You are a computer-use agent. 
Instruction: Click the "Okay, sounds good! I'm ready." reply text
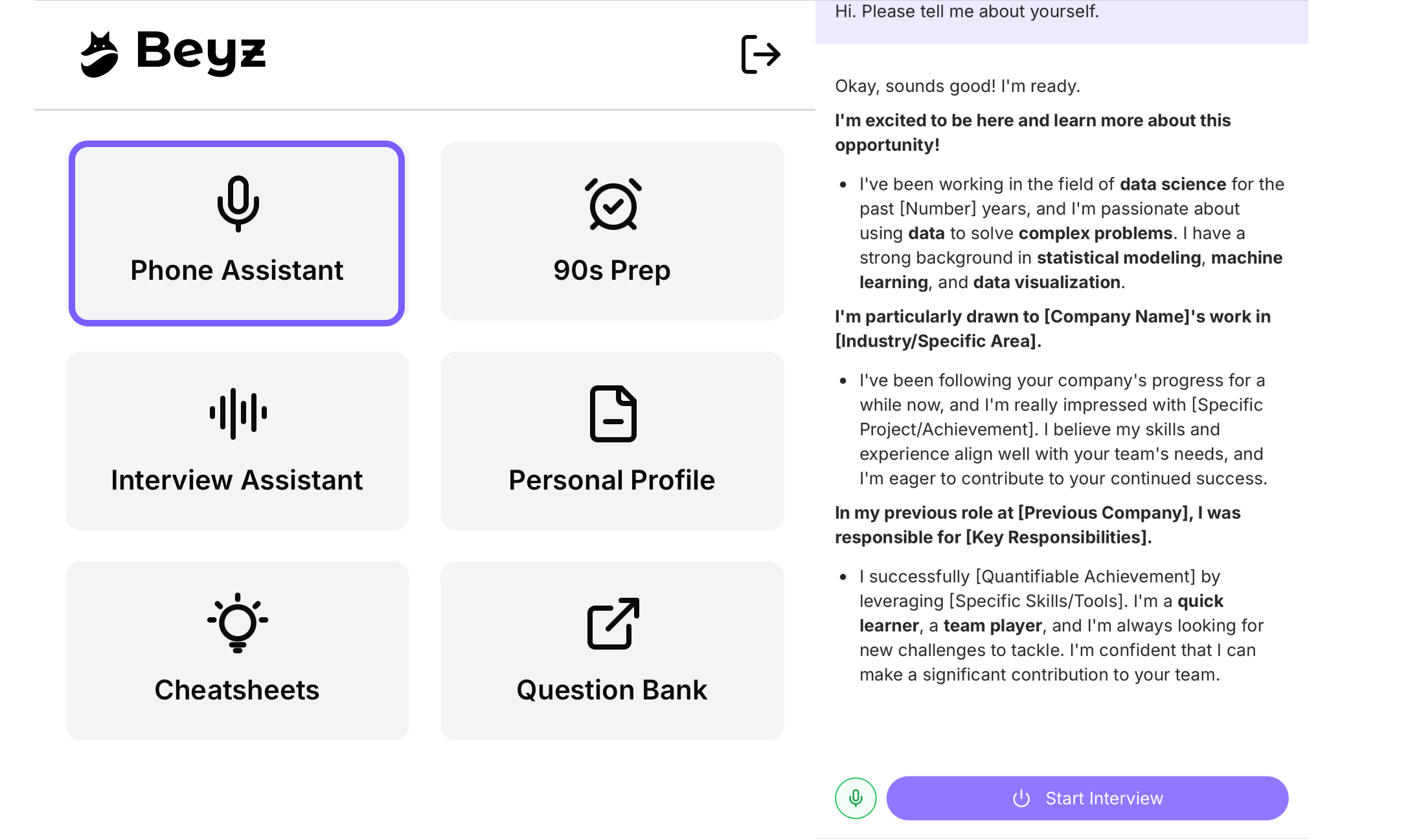tap(957, 86)
